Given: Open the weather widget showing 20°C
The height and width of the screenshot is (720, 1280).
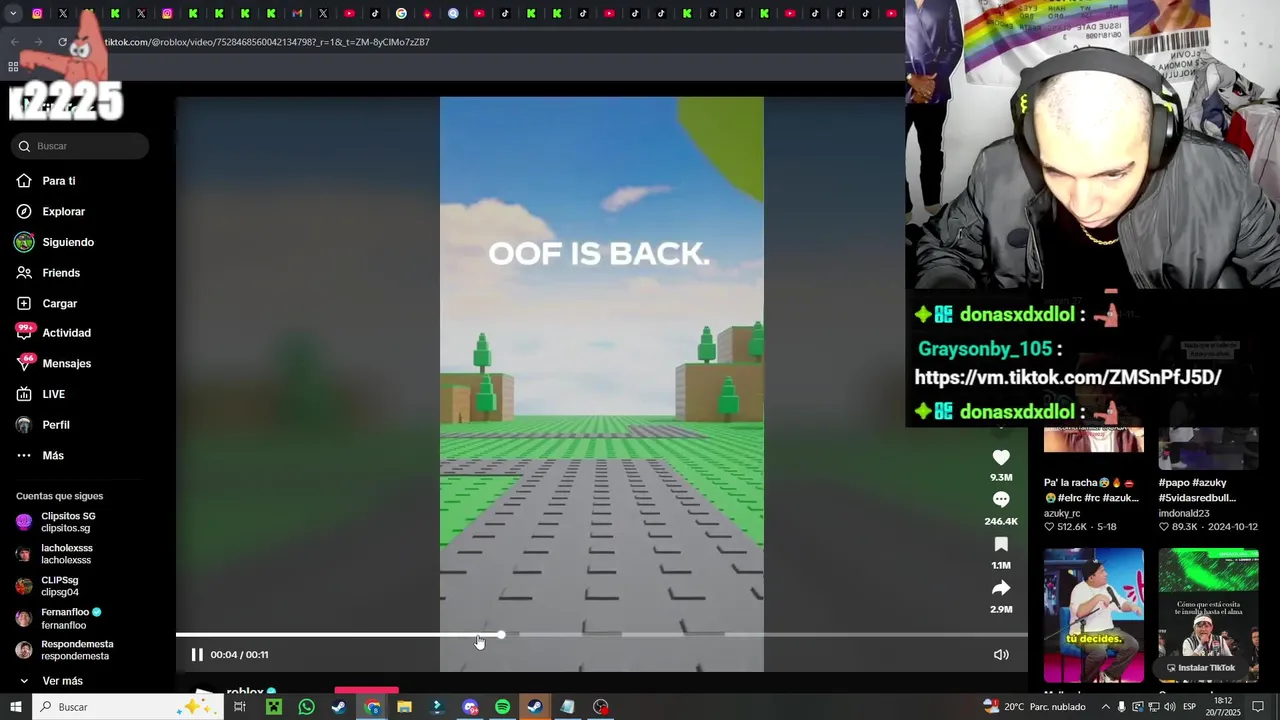Looking at the screenshot, I should [x=1034, y=707].
